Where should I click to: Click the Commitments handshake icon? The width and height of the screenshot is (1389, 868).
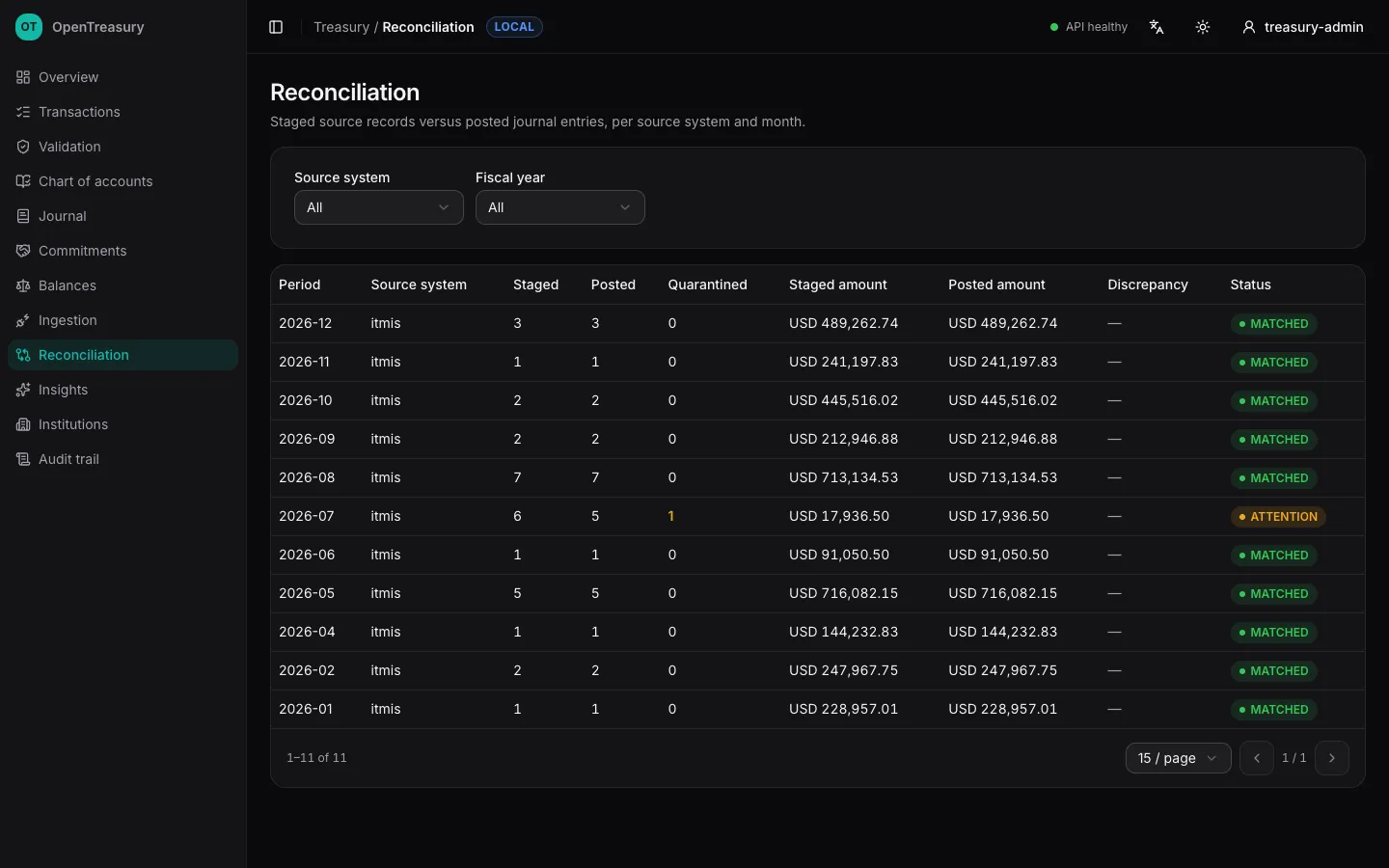pos(23,251)
